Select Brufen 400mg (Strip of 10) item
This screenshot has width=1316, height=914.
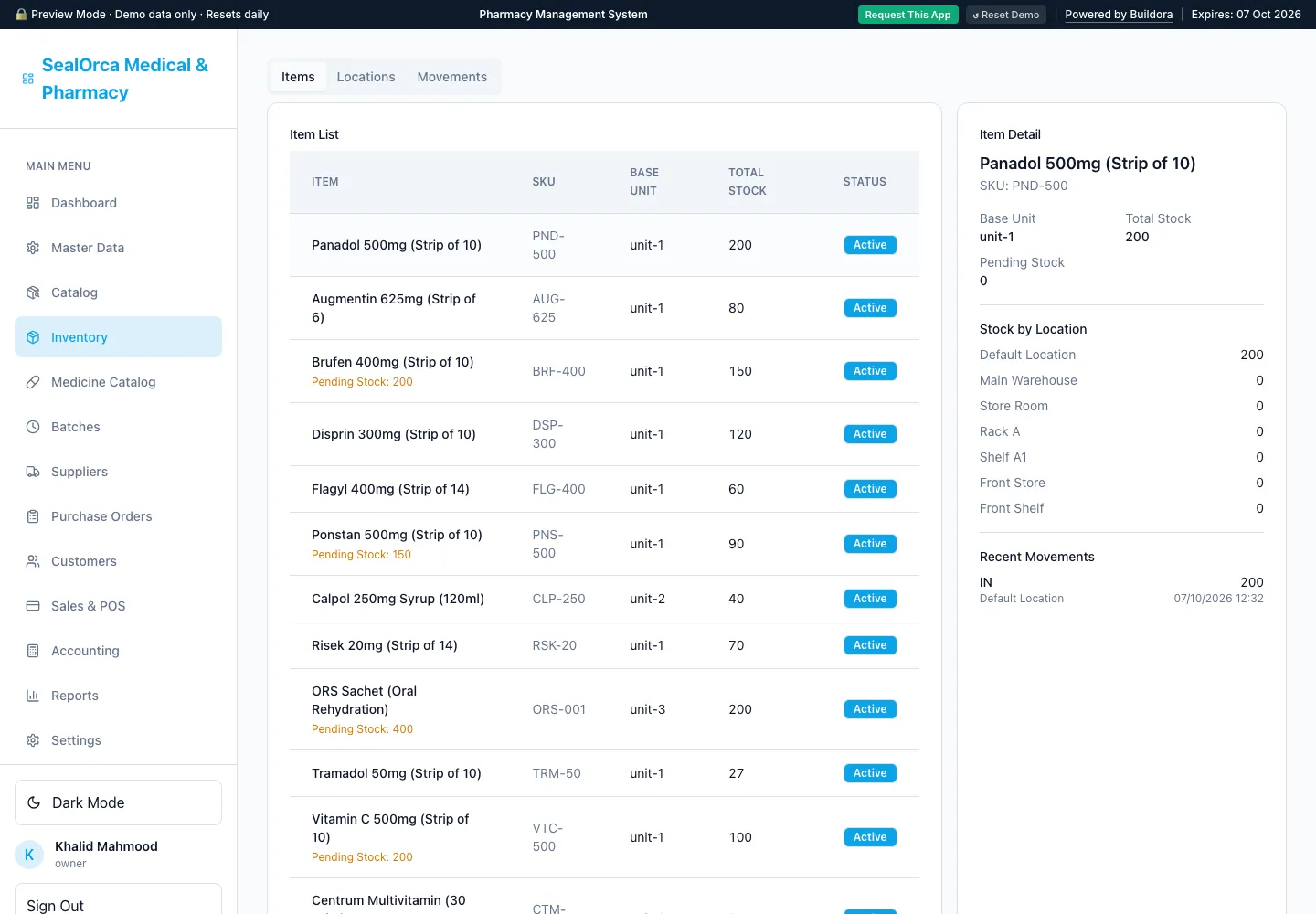pos(604,371)
